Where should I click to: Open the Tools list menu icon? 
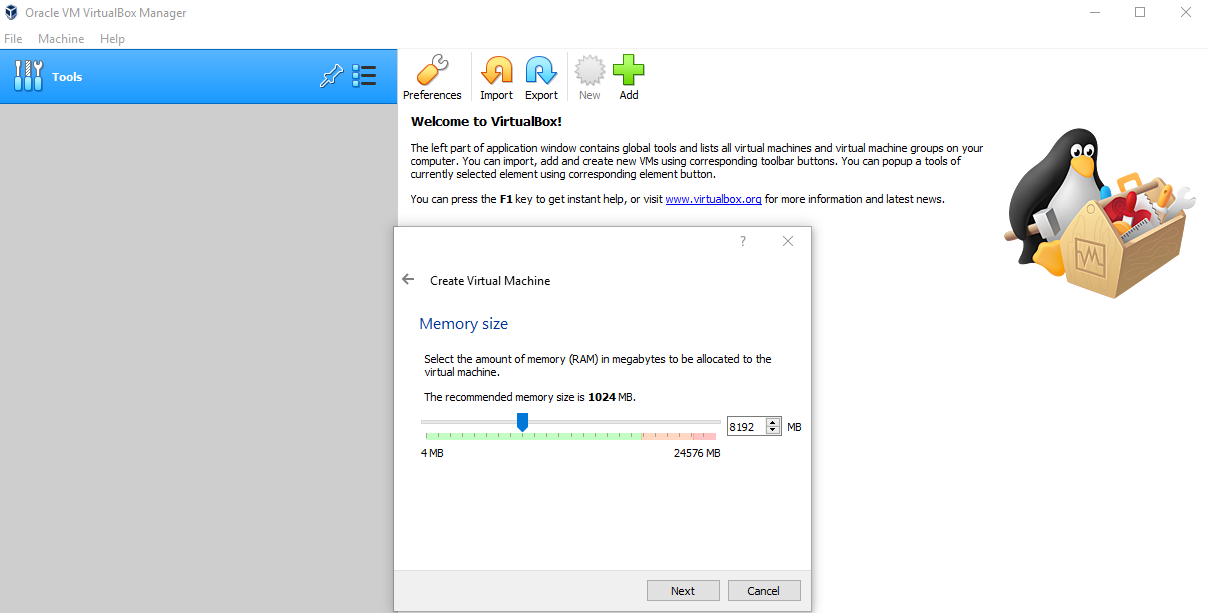[364, 77]
